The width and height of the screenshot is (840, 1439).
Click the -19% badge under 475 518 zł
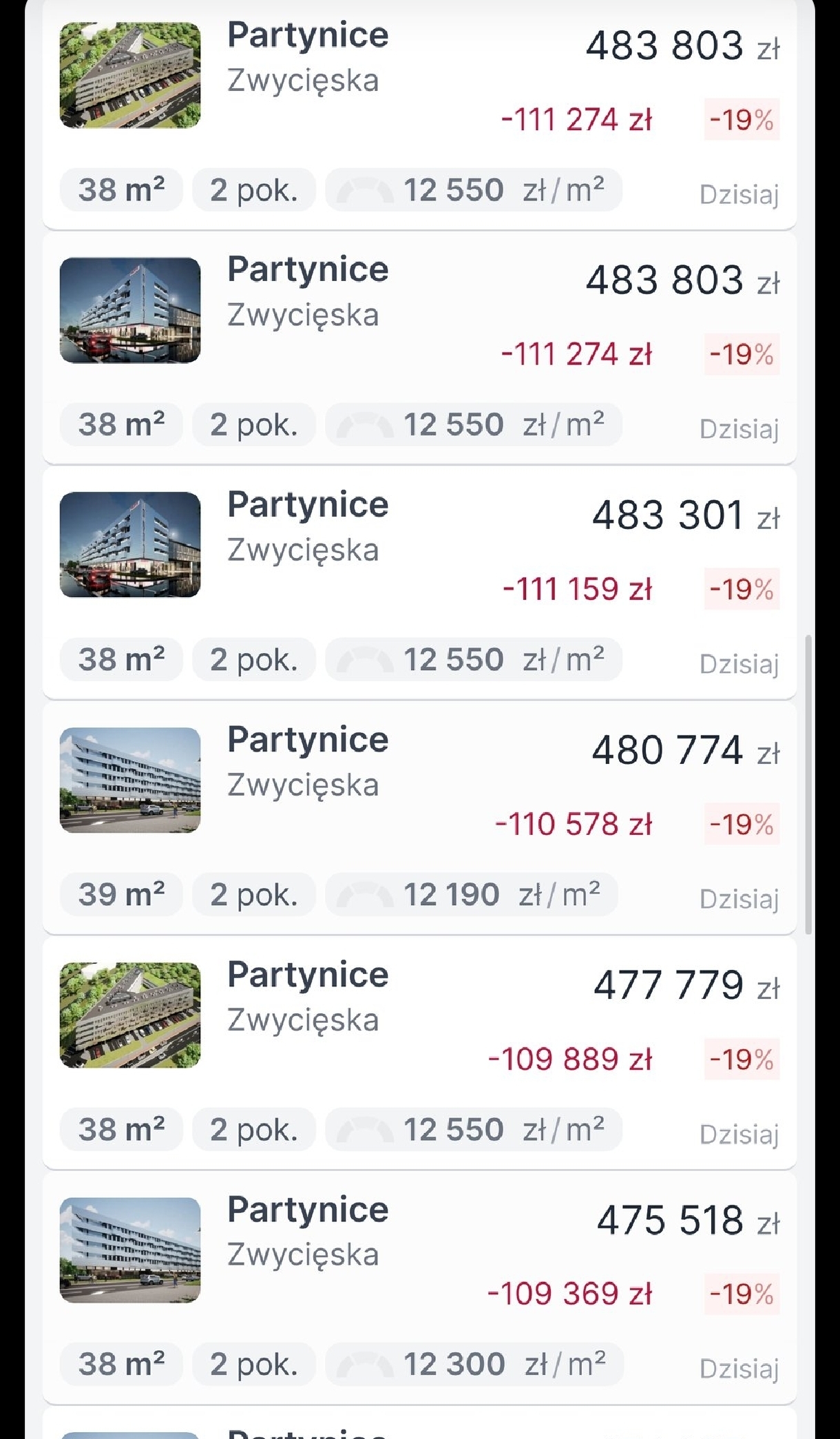pyautogui.click(x=742, y=1294)
